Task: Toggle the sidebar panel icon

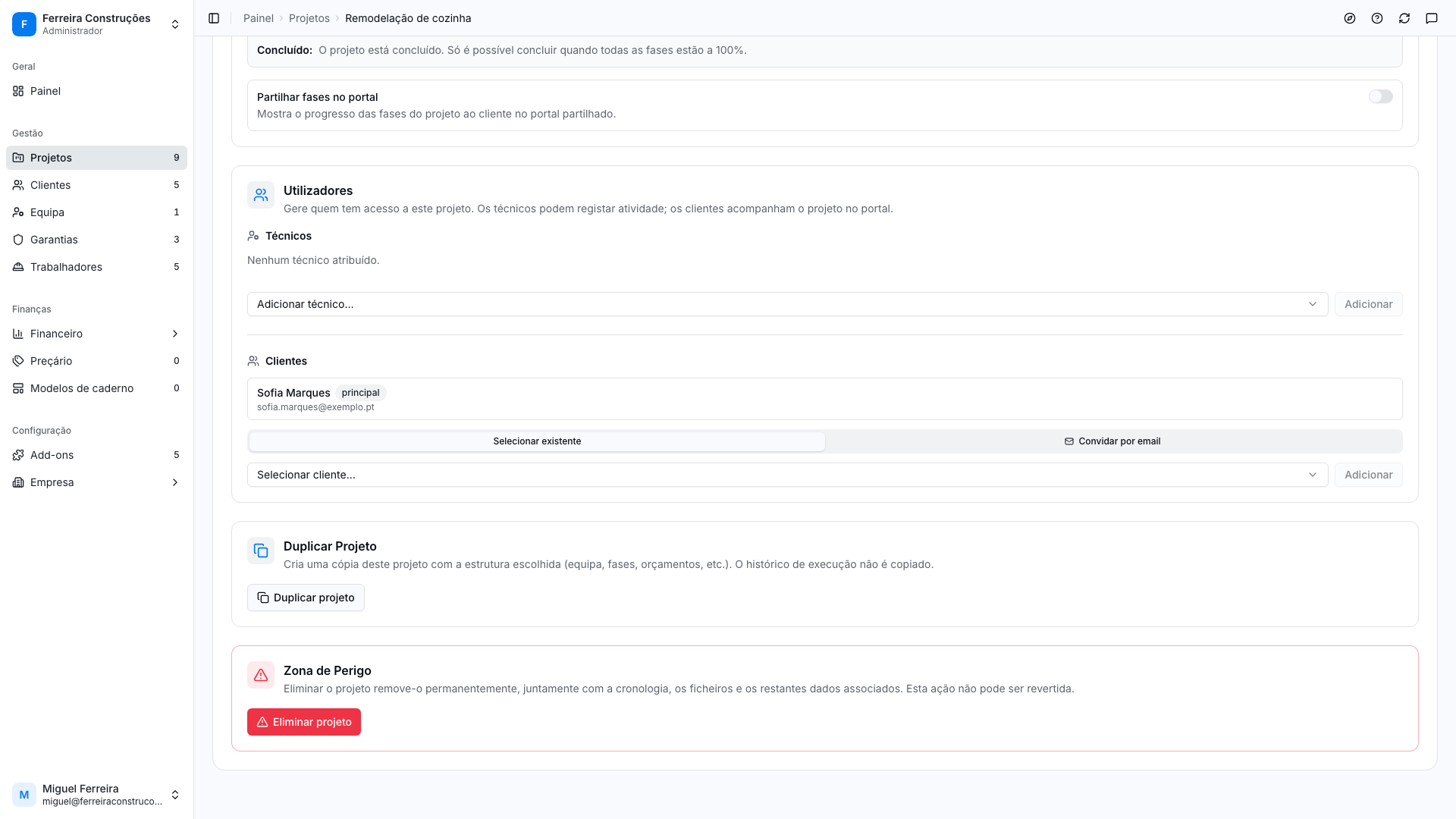Action: [x=214, y=18]
